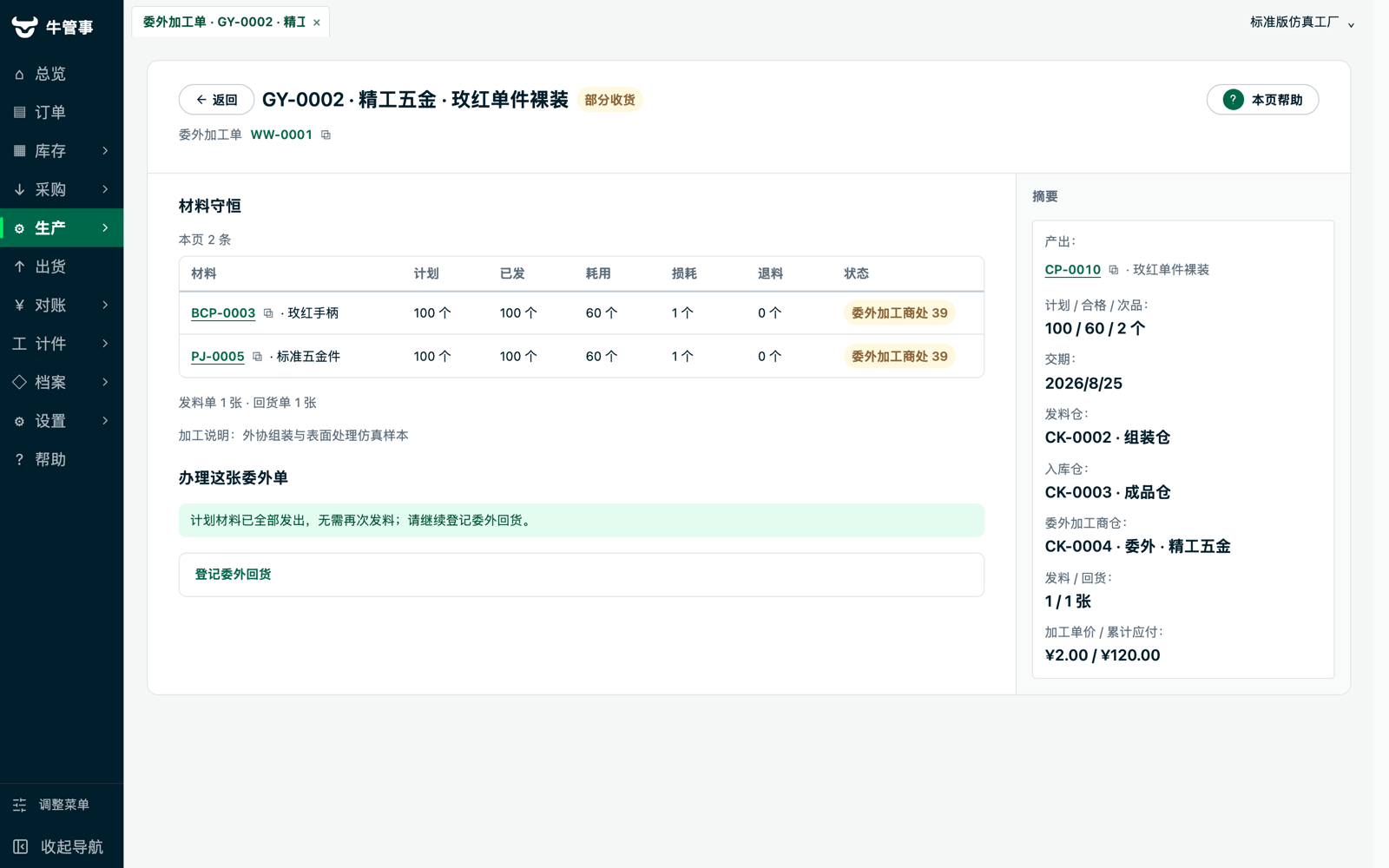Viewport: 1389px width, 868px height.
Task: Expand the 生产 sidebar chevron
Action: [105, 228]
